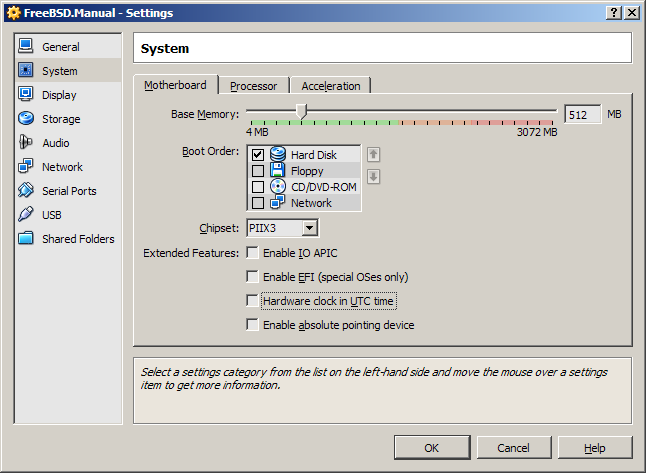Click the Network boot device icon
Screen dimensions: 646x473
[x=277, y=202]
